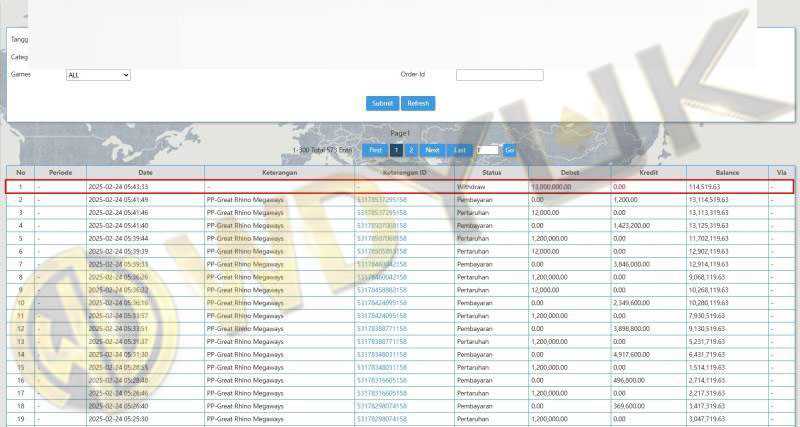Click date 2025-02-24 05:43:33
Image resolution: width=800 pixels, height=427 pixels.
(118, 187)
